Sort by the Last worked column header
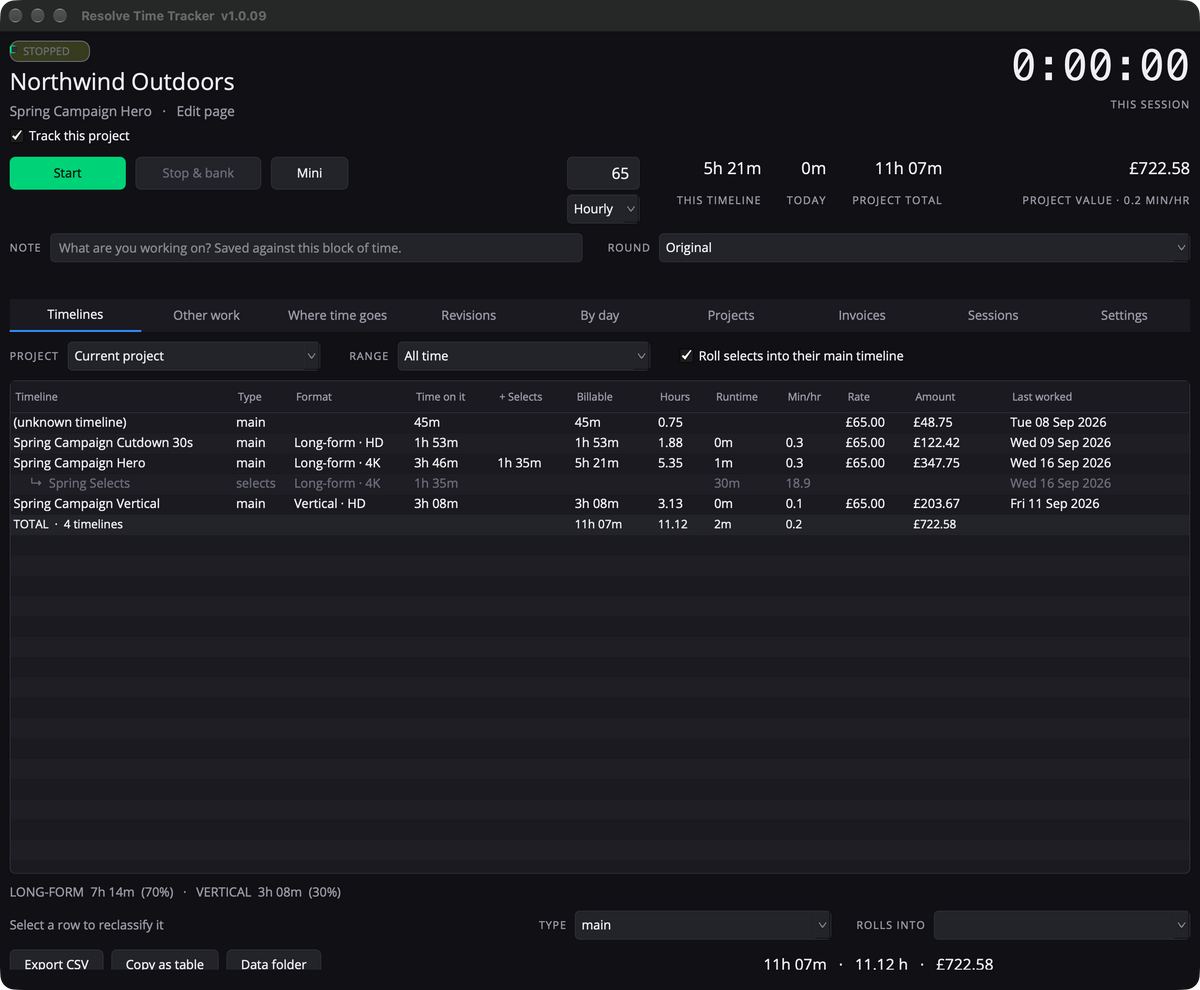 (1097, 397)
